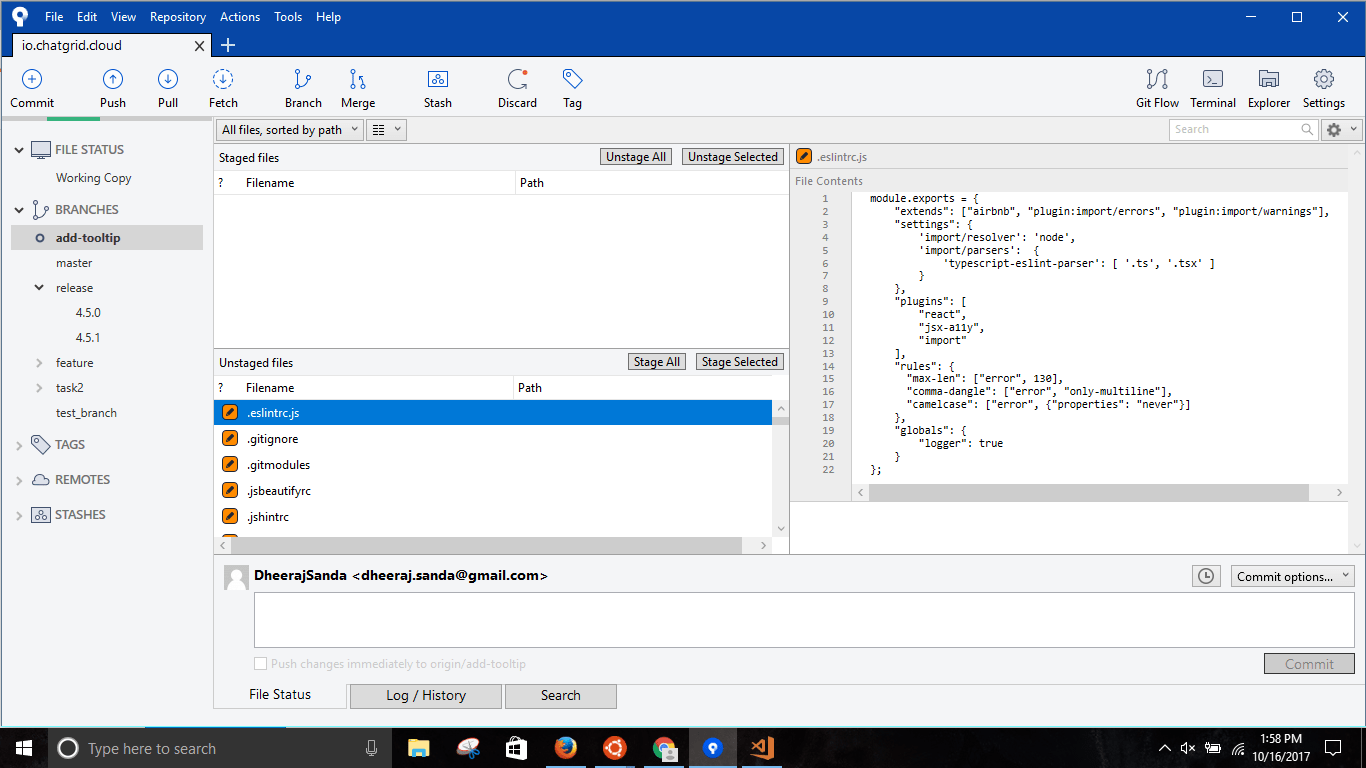This screenshot has width=1366, height=768.
Task: Enable push changes immediately checkbox
Action: pos(261,664)
